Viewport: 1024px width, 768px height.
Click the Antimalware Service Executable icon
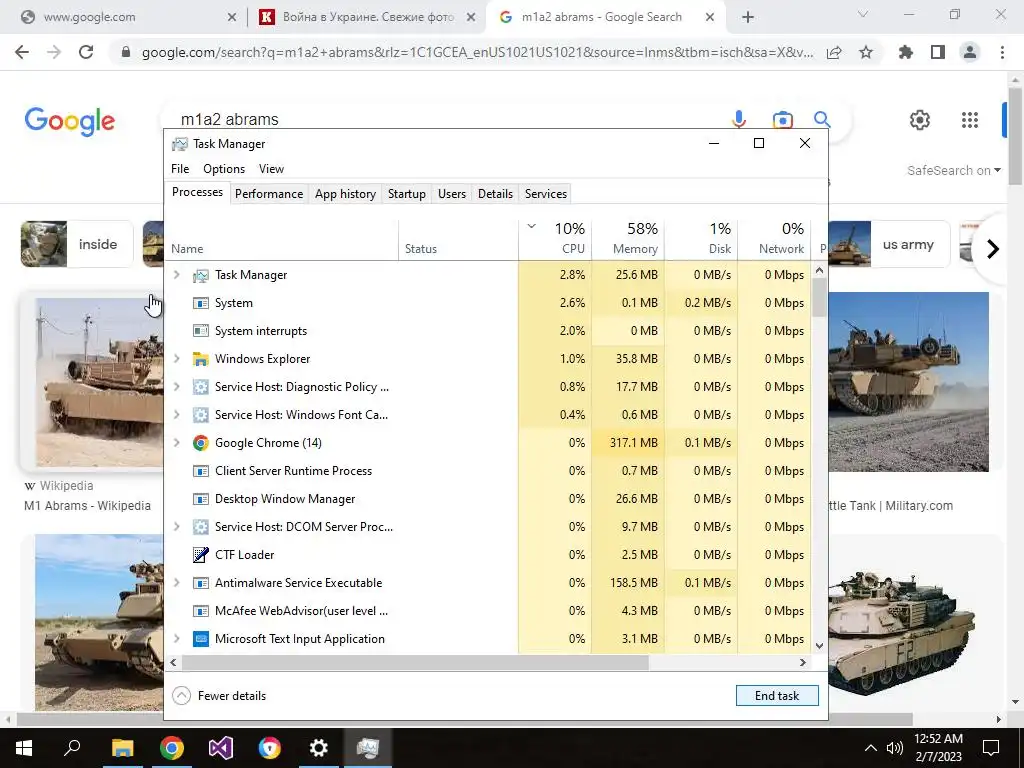coord(200,583)
